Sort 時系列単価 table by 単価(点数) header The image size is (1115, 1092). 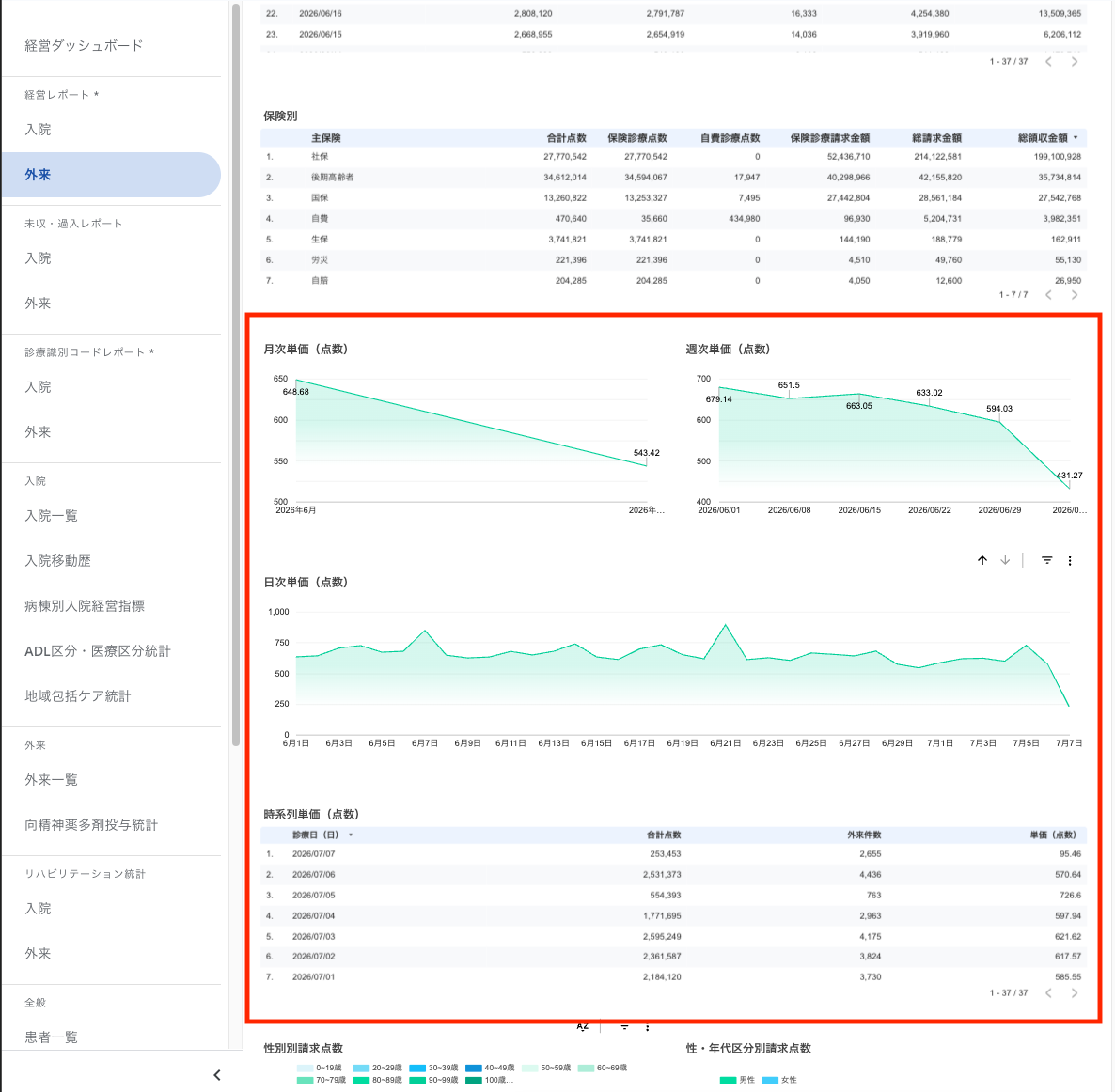click(x=1053, y=835)
